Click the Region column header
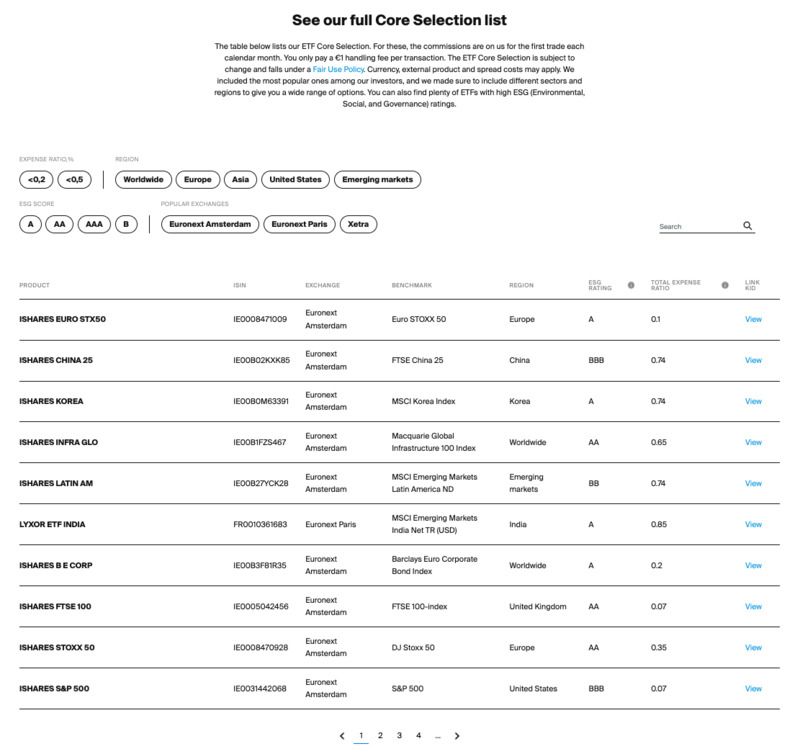Image resolution: width=800 pixels, height=754 pixels. pos(521,285)
